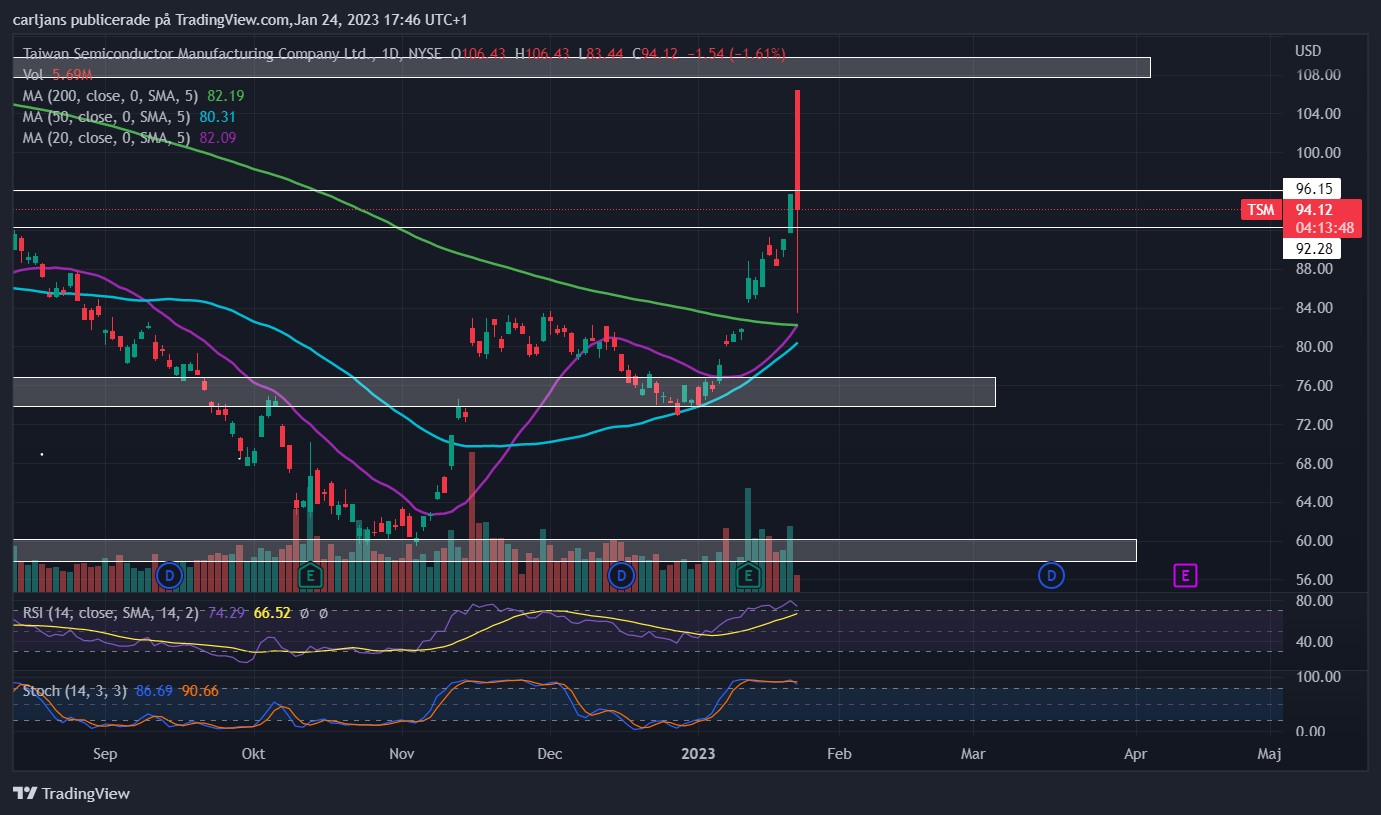The height and width of the screenshot is (815, 1381).
Task: Click the 96.15 horizontal line price label
Action: [1311, 188]
